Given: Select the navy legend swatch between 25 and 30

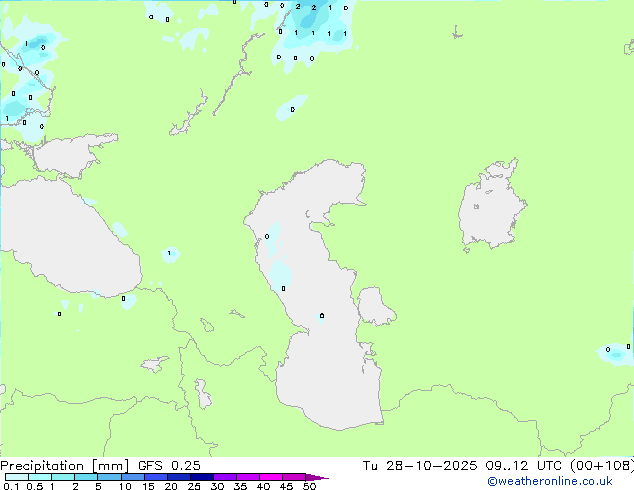Looking at the screenshot, I should [202, 477].
